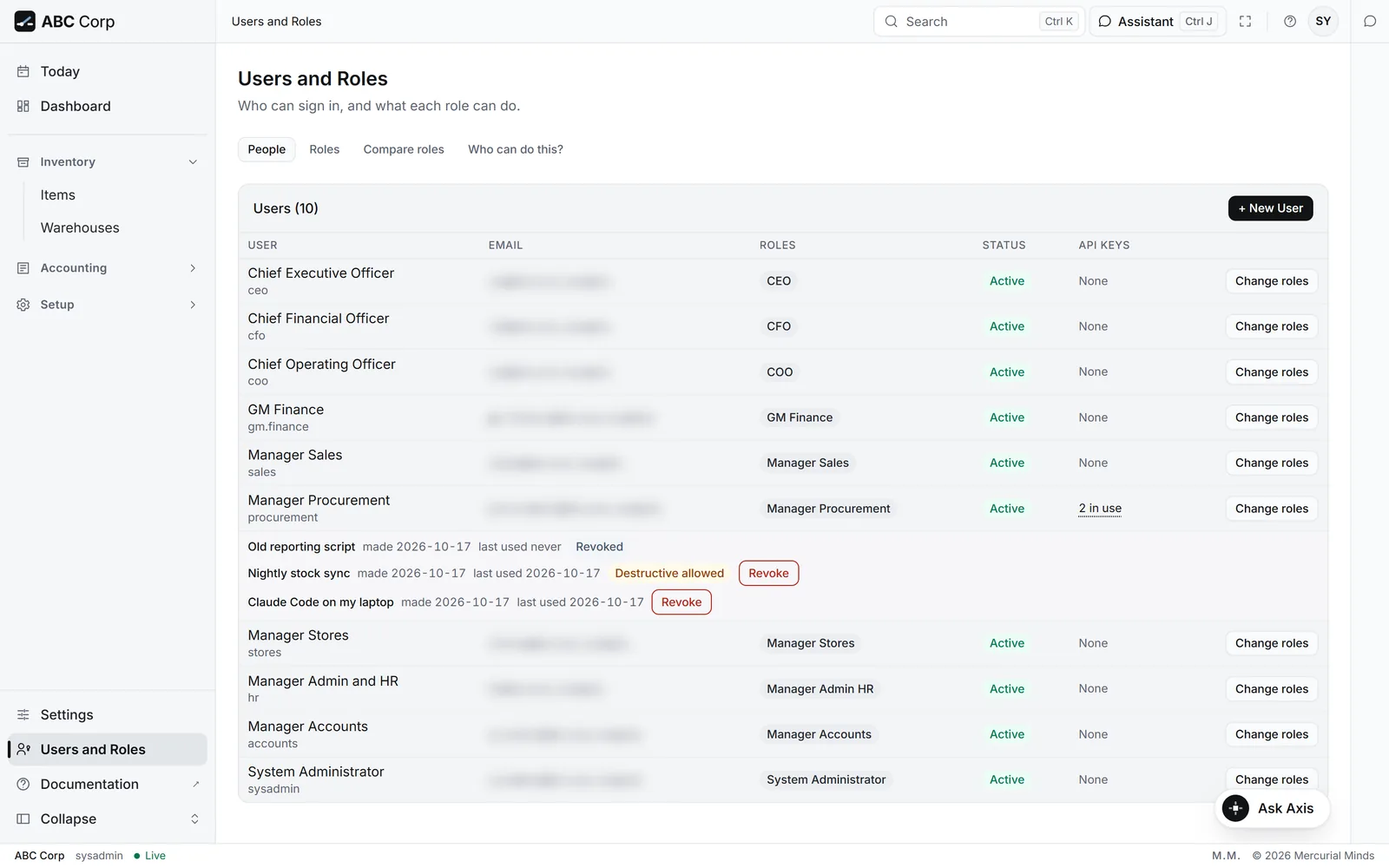Click the Accounting ledger icon
This screenshot has width=1389, height=868.
tap(23, 268)
